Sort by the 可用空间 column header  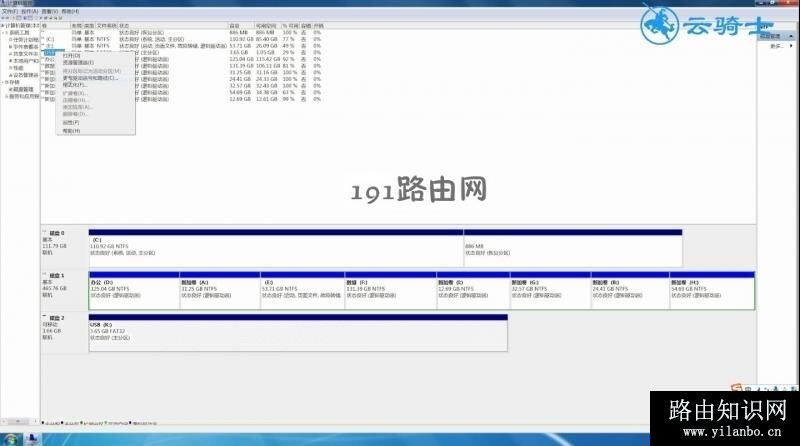click(267, 26)
